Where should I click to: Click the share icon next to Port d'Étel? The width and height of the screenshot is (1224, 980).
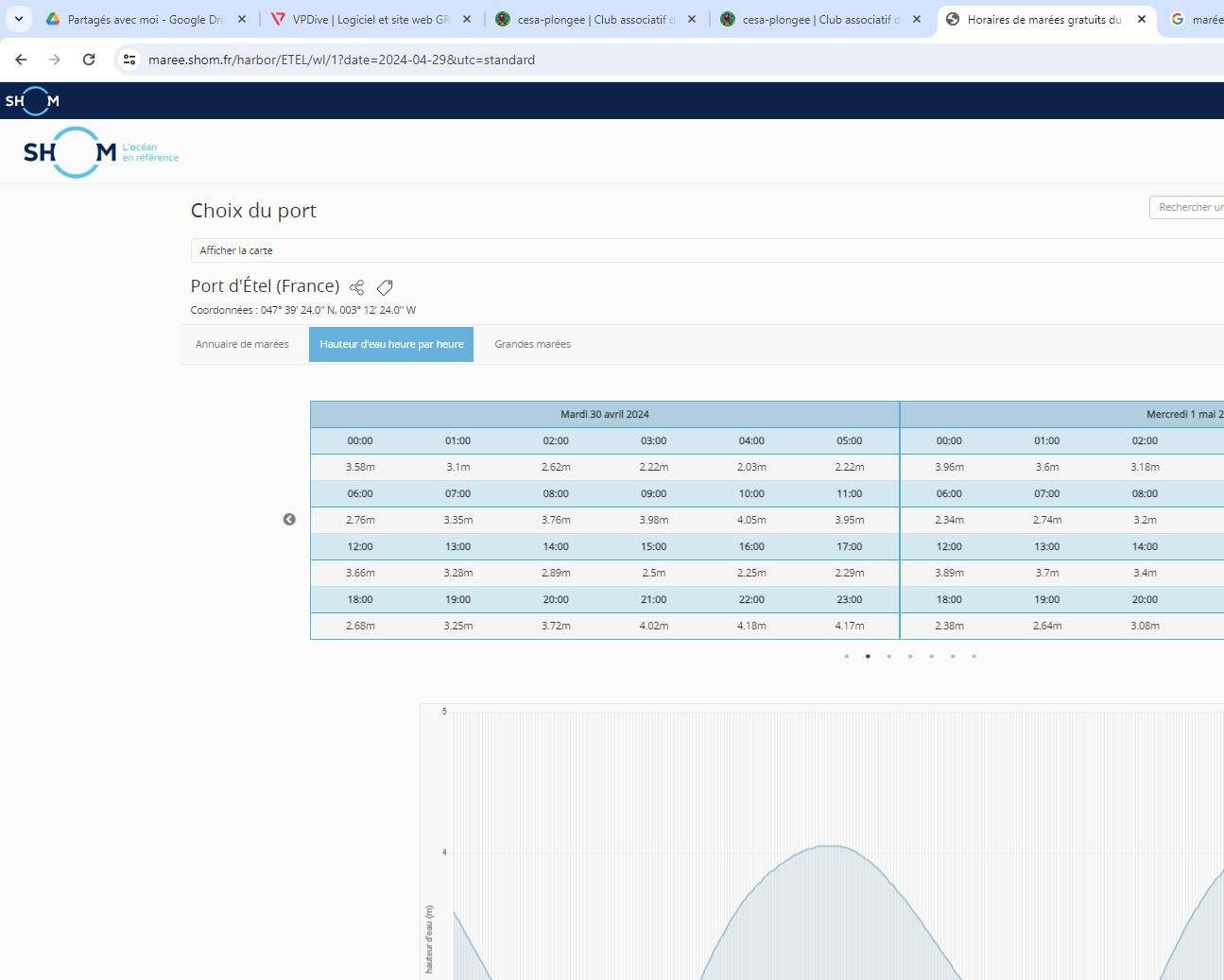point(356,287)
